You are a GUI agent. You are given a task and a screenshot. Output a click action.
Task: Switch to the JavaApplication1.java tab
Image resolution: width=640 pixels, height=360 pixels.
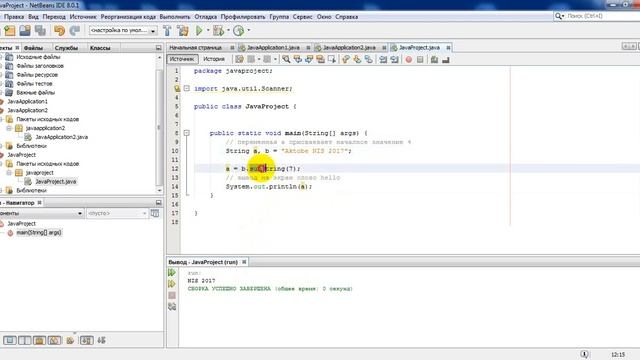coord(273,48)
